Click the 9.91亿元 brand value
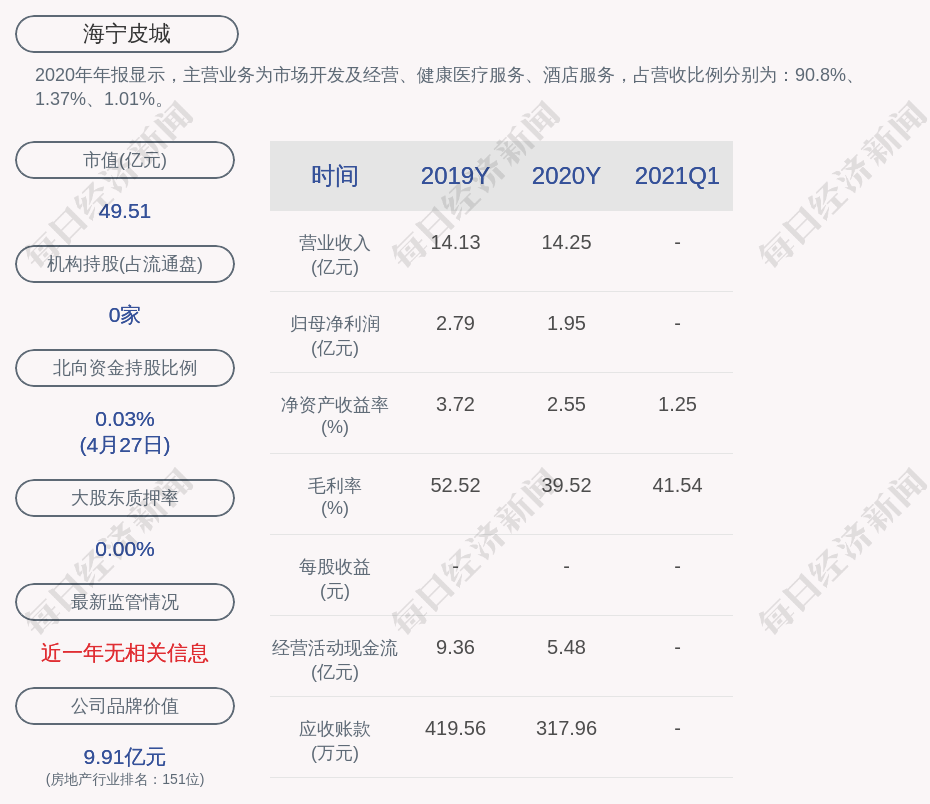This screenshot has width=930, height=804. [125, 757]
